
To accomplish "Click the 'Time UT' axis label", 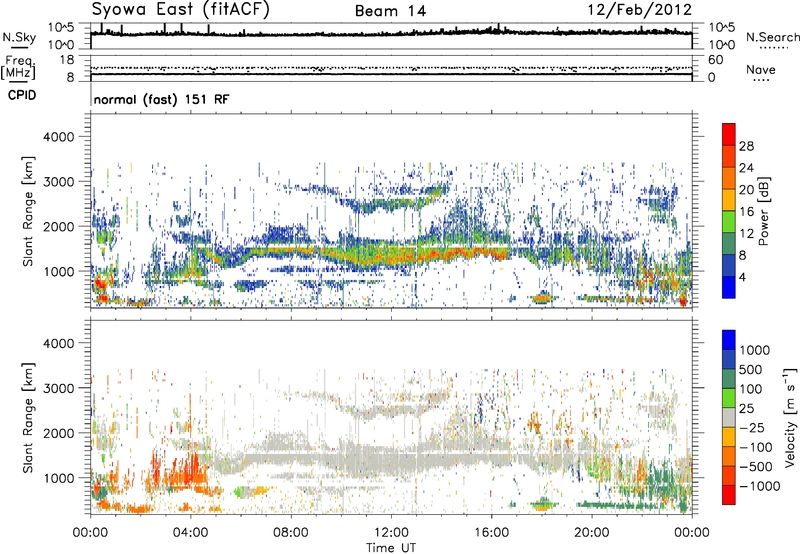I will click(391, 547).
